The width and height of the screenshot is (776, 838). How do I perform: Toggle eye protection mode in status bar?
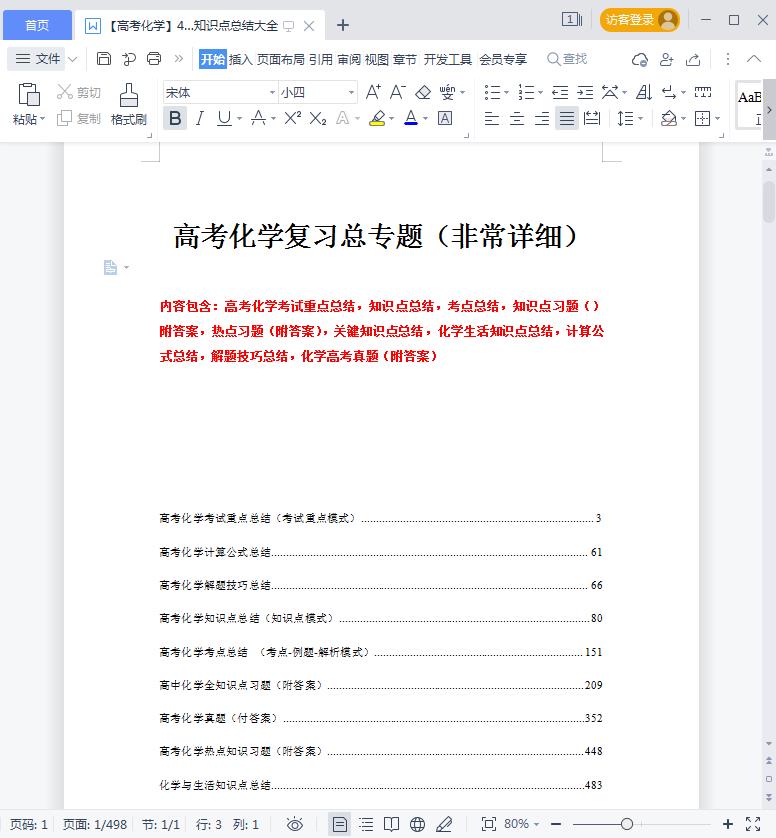pyautogui.click(x=294, y=824)
